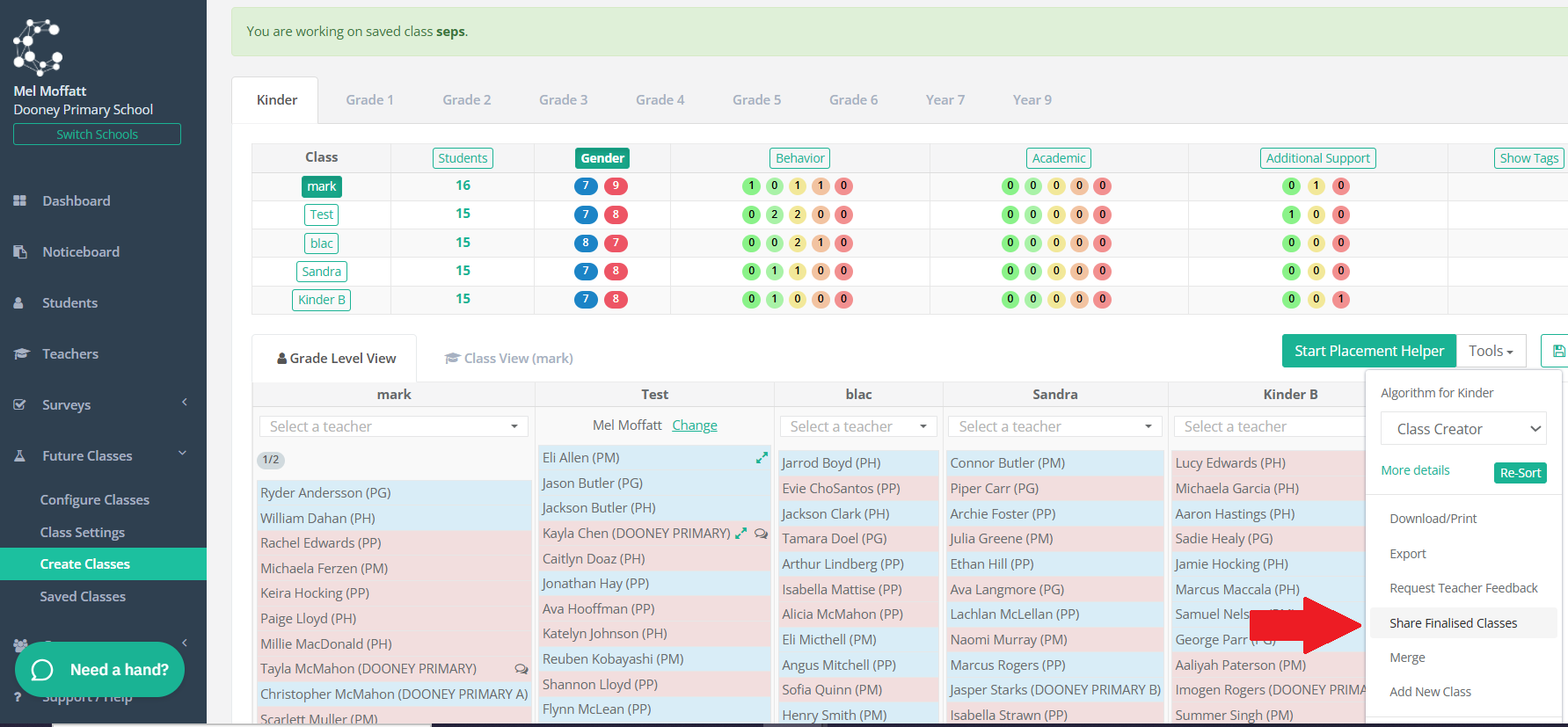Screen dimensions: 1568x727
Task: Open comment bubble for Kayla Chen
Action: click(x=762, y=534)
